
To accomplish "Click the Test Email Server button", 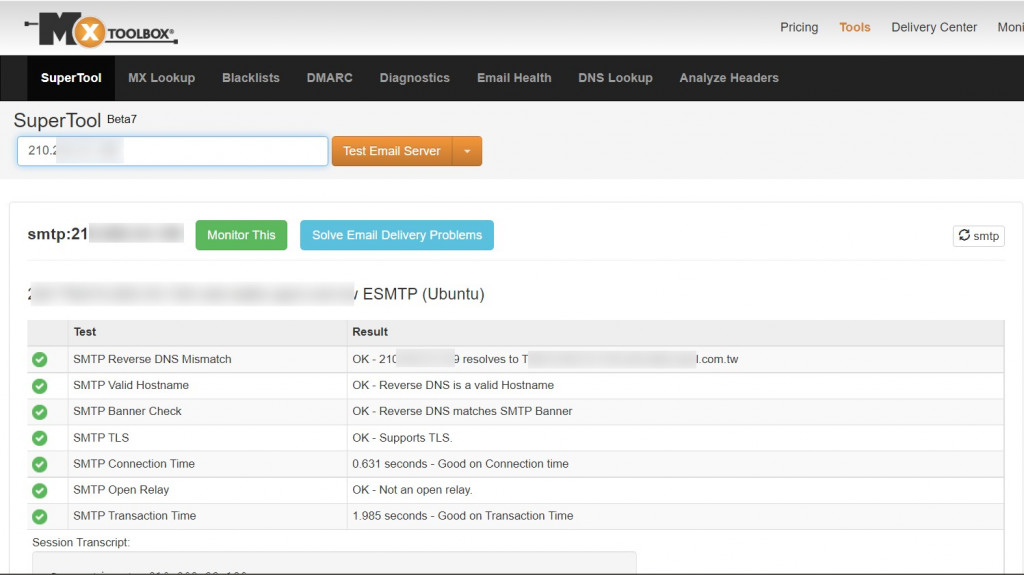I will (392, 151).
